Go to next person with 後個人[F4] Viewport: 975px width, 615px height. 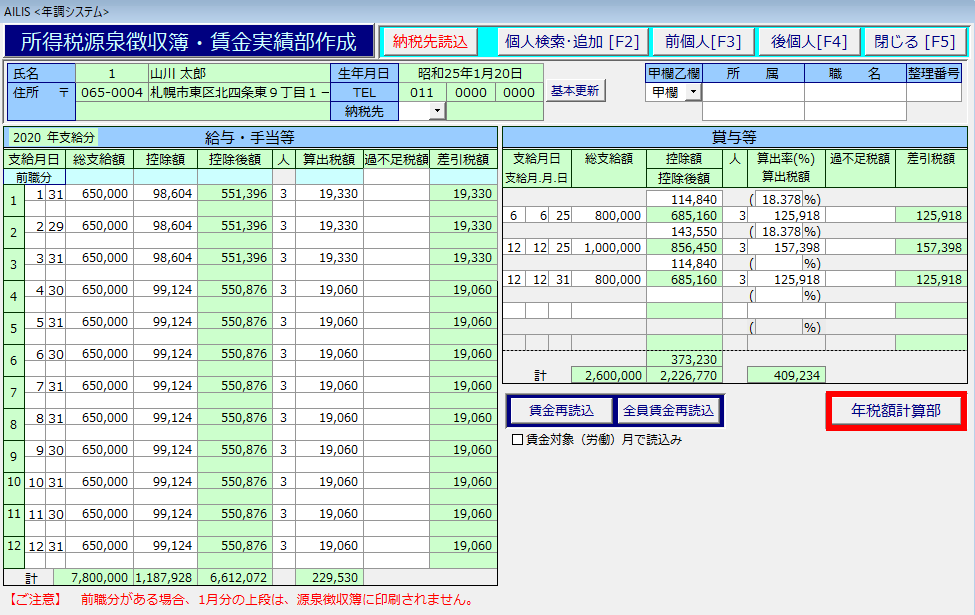(809, 41)
